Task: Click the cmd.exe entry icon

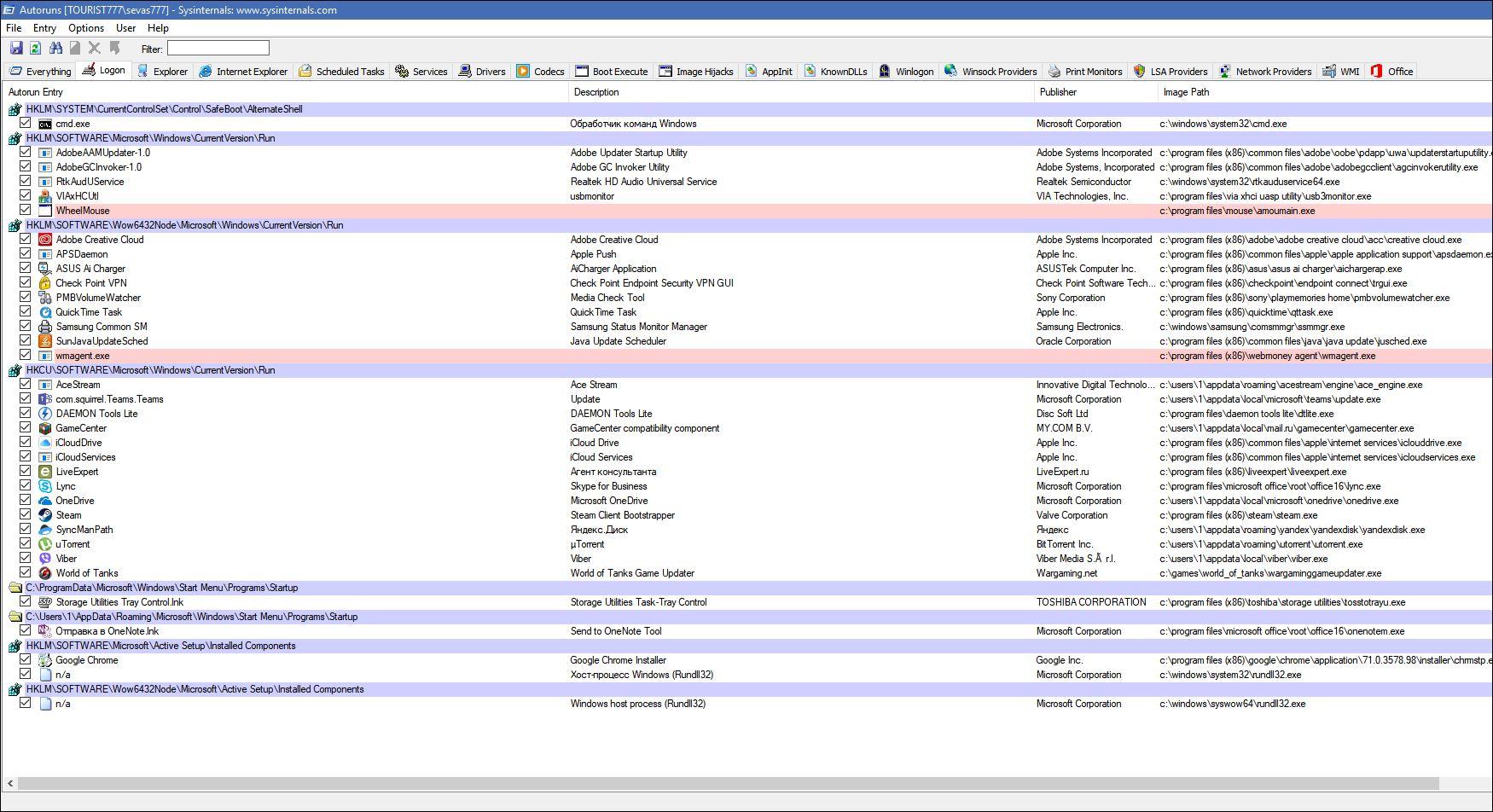Action: click(x=45, y=124)
